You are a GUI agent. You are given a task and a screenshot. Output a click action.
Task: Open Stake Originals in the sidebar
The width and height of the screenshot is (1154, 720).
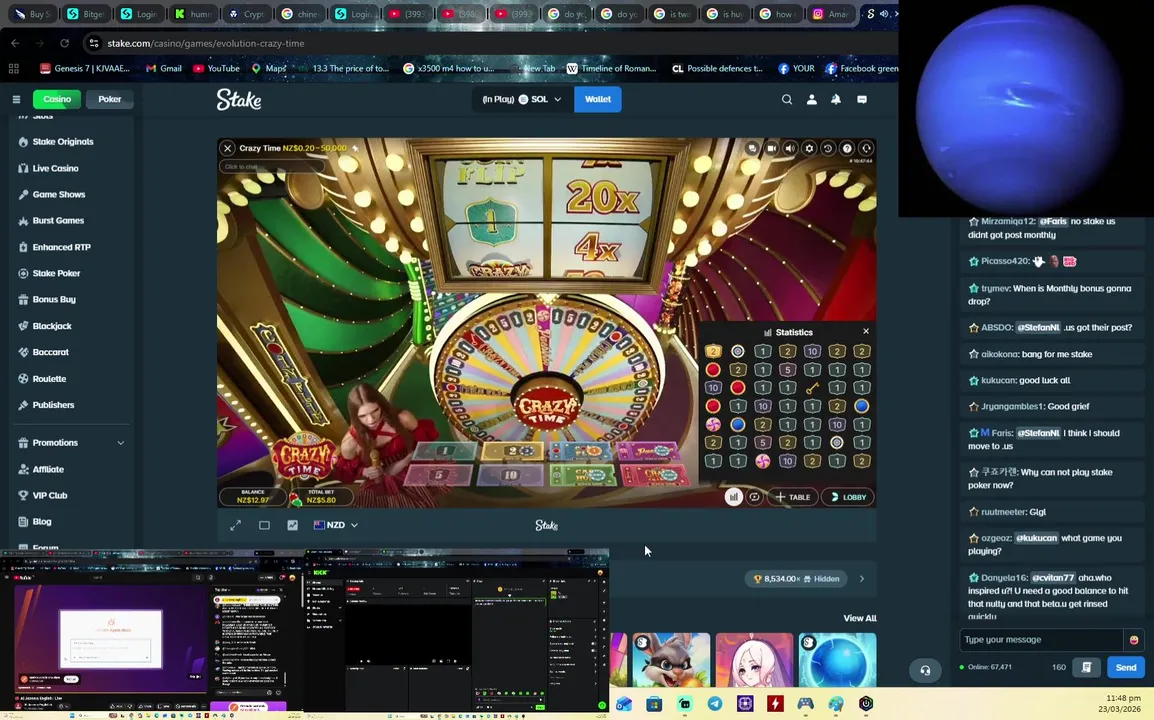63,141
